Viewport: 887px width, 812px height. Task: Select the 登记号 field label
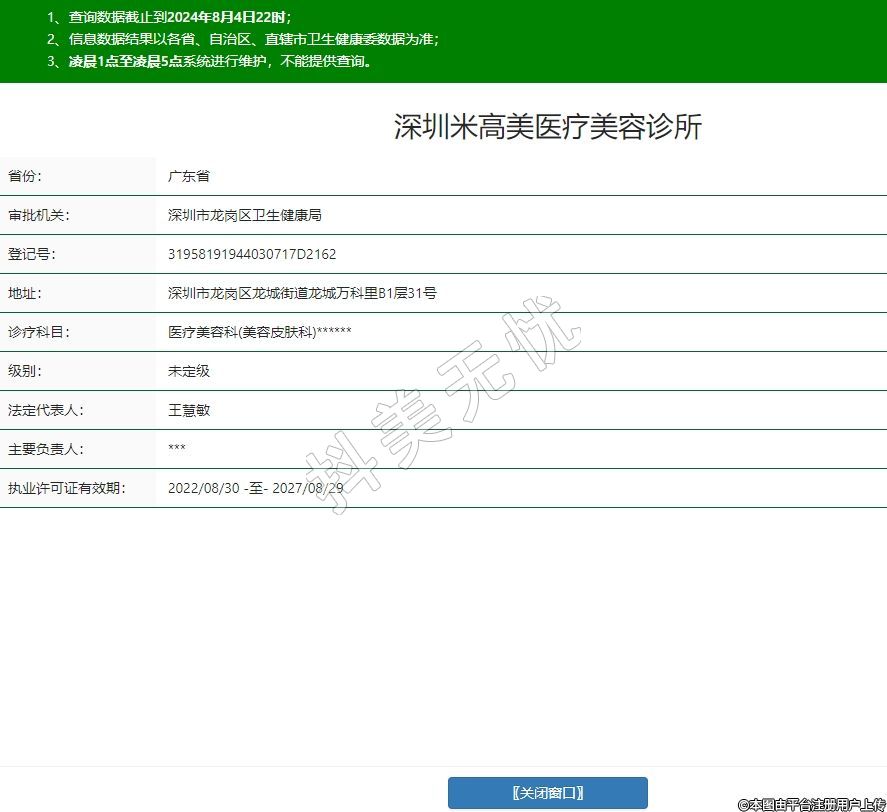[32, 254]
